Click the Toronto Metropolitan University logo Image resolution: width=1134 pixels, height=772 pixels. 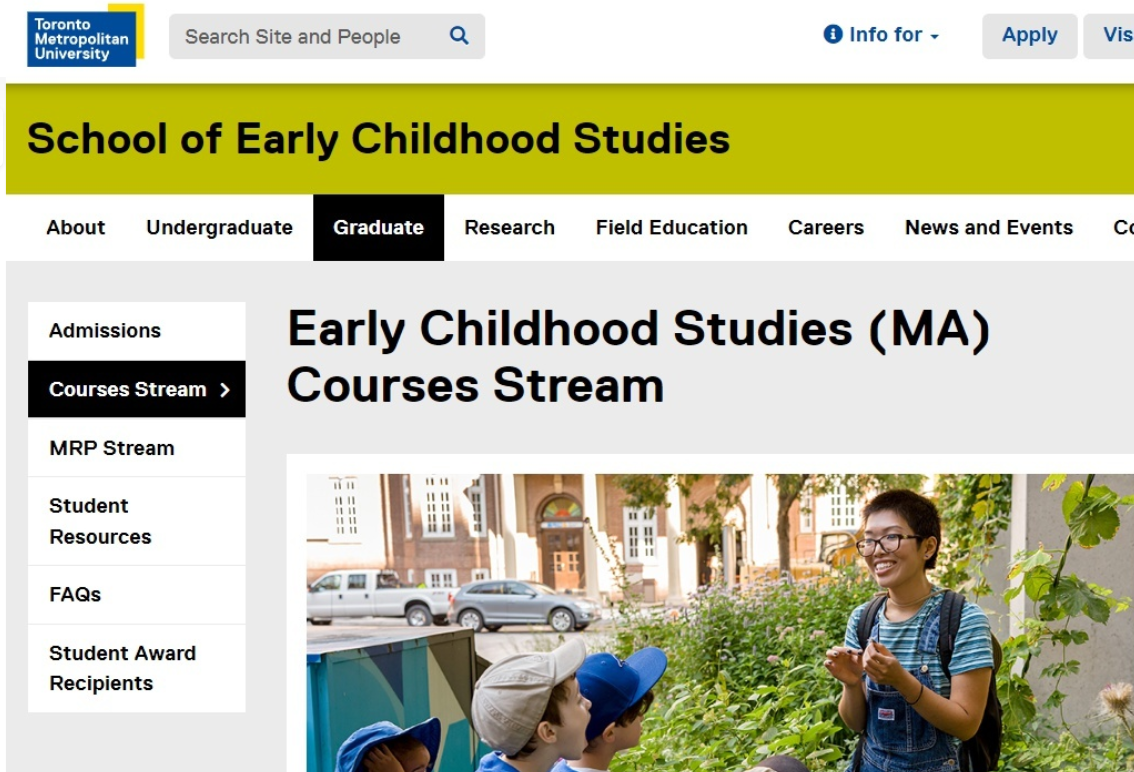[84, 36]
